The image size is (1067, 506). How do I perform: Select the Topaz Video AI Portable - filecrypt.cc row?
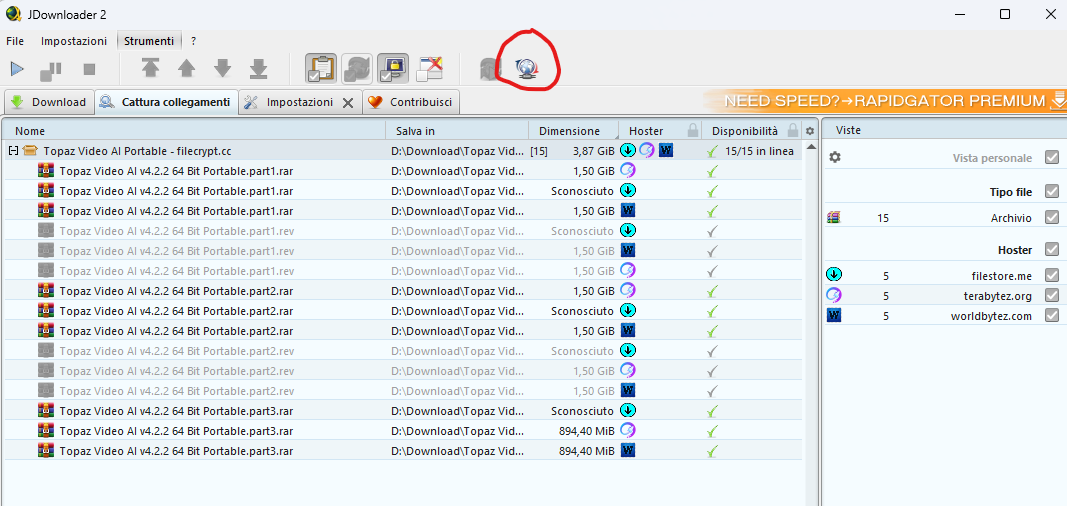pos(403,151)
